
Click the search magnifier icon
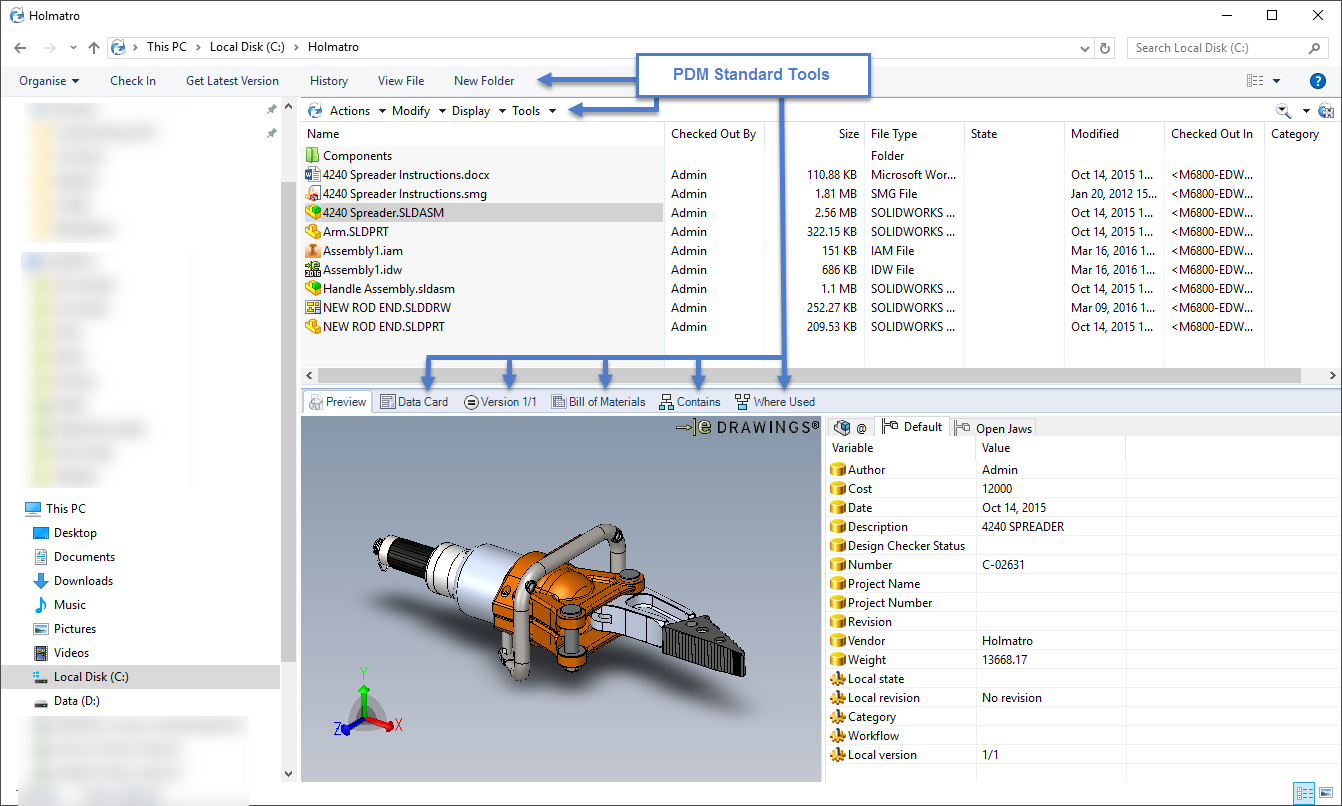click(1315, 47)
